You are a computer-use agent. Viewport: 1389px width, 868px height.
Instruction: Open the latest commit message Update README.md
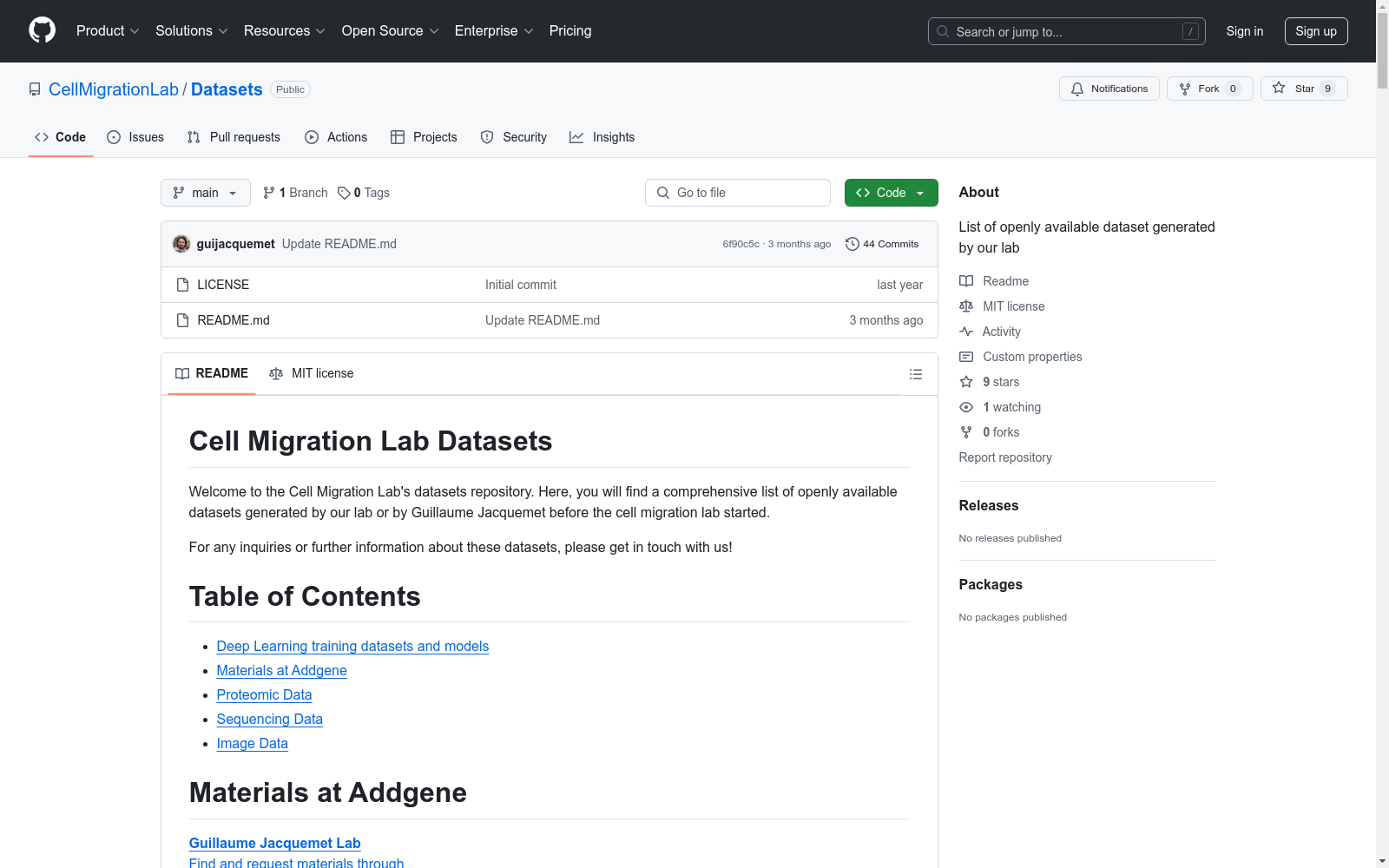(339, 244)
